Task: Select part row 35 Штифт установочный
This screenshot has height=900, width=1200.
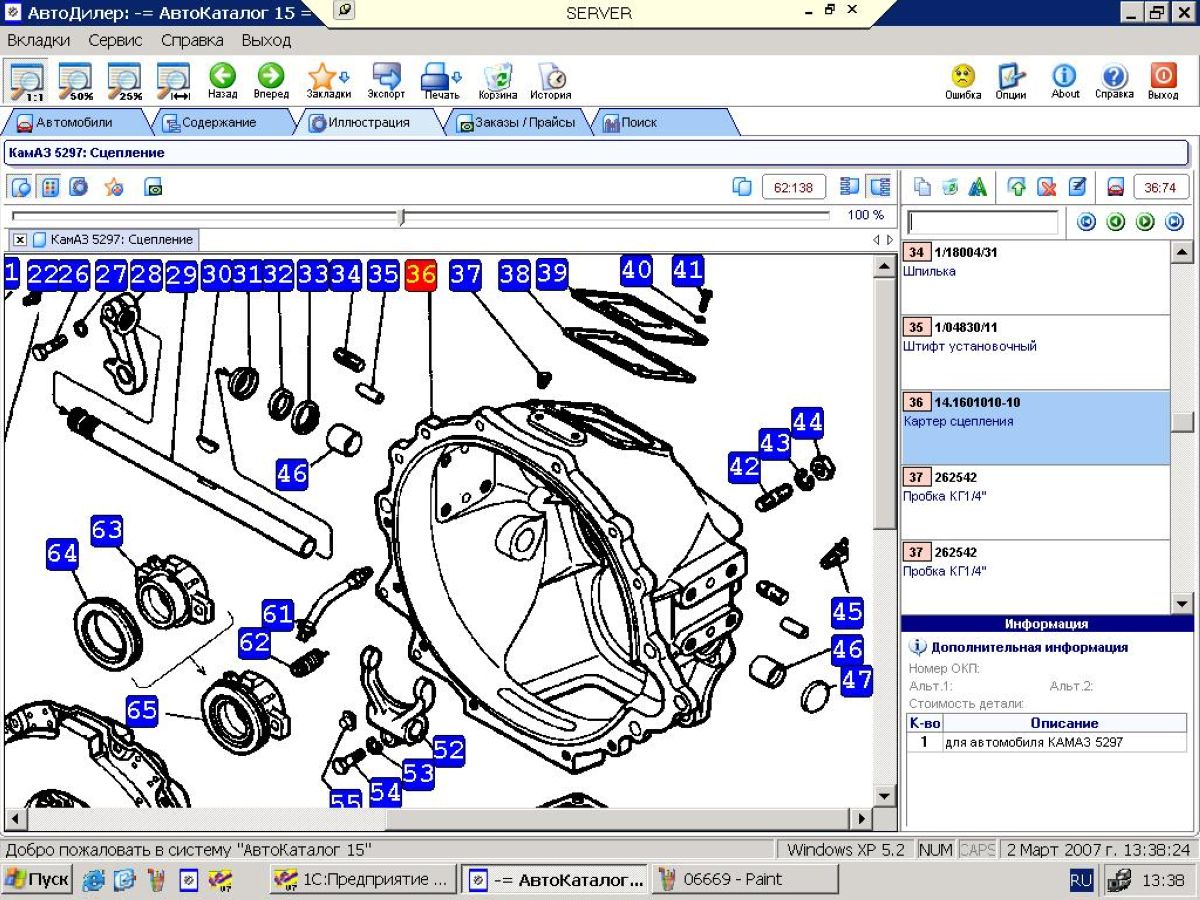Action: tap(1035, 352)
